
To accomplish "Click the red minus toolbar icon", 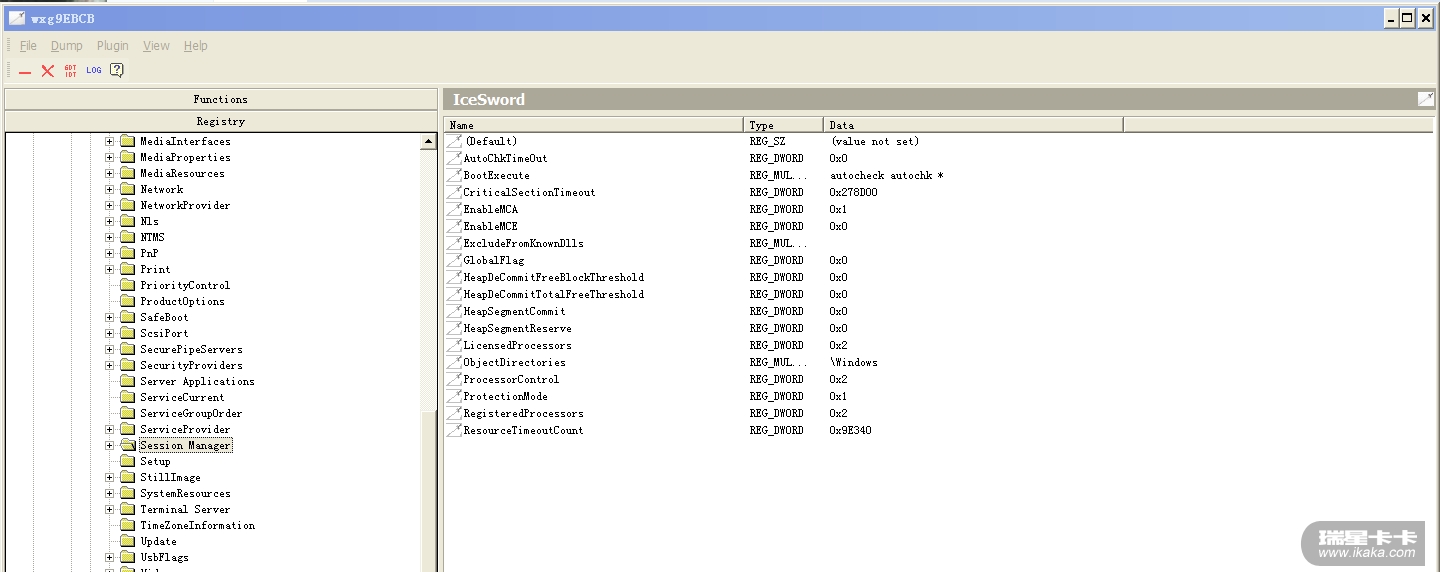I will pos(25,71).
